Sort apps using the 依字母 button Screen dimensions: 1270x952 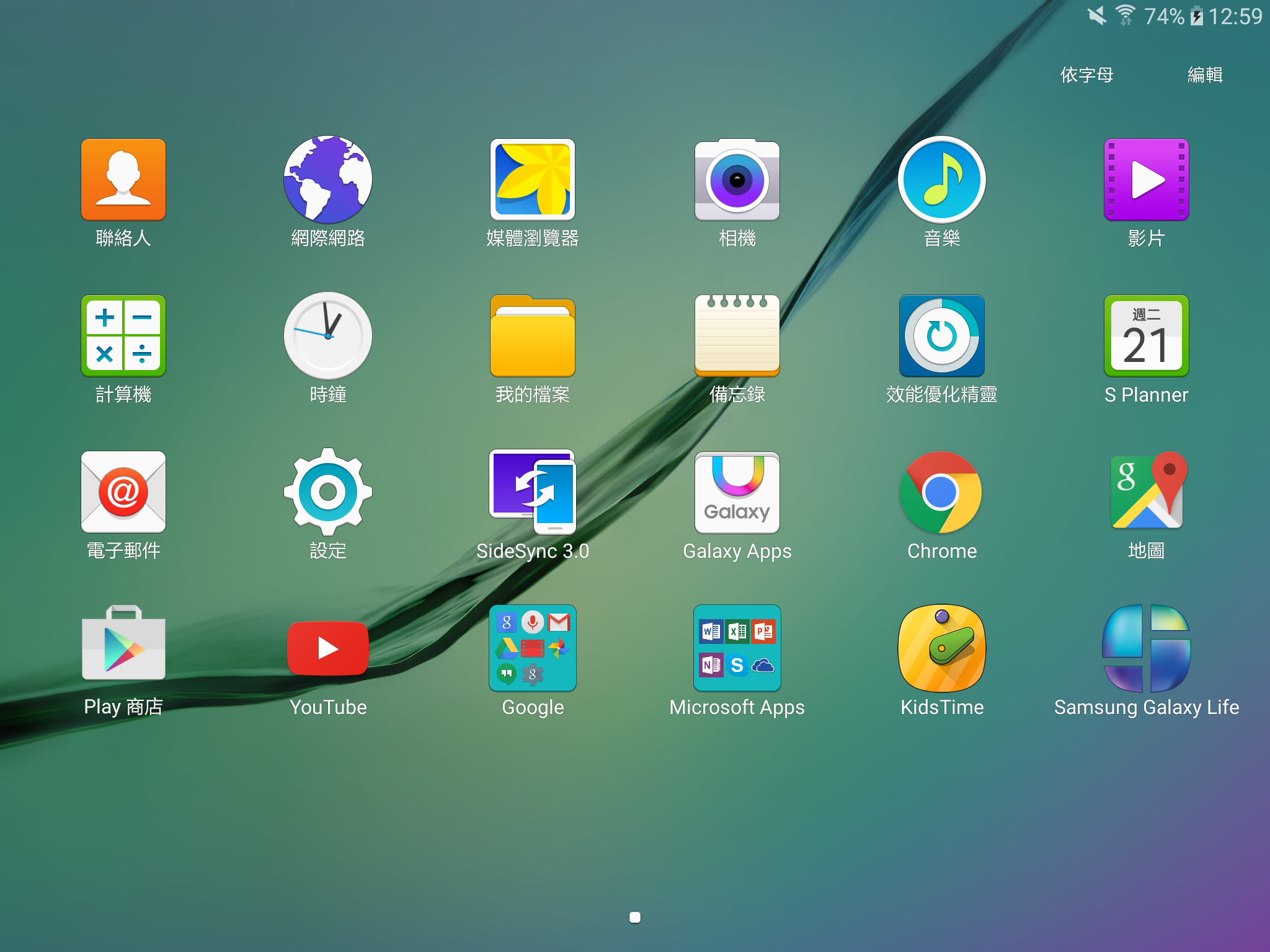pos(1086,75)
